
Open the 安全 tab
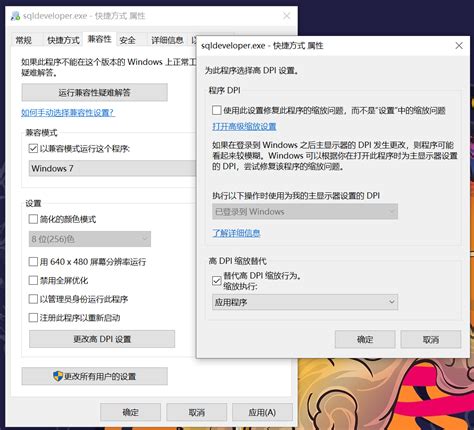coord(127,40)
